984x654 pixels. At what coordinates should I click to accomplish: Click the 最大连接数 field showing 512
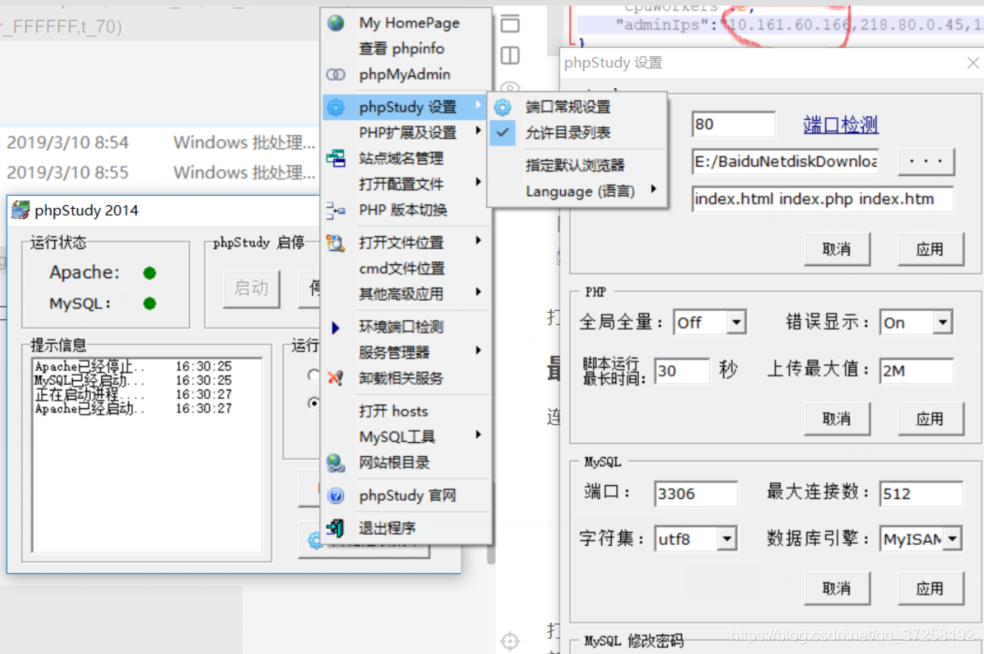[x=921, y=494]
